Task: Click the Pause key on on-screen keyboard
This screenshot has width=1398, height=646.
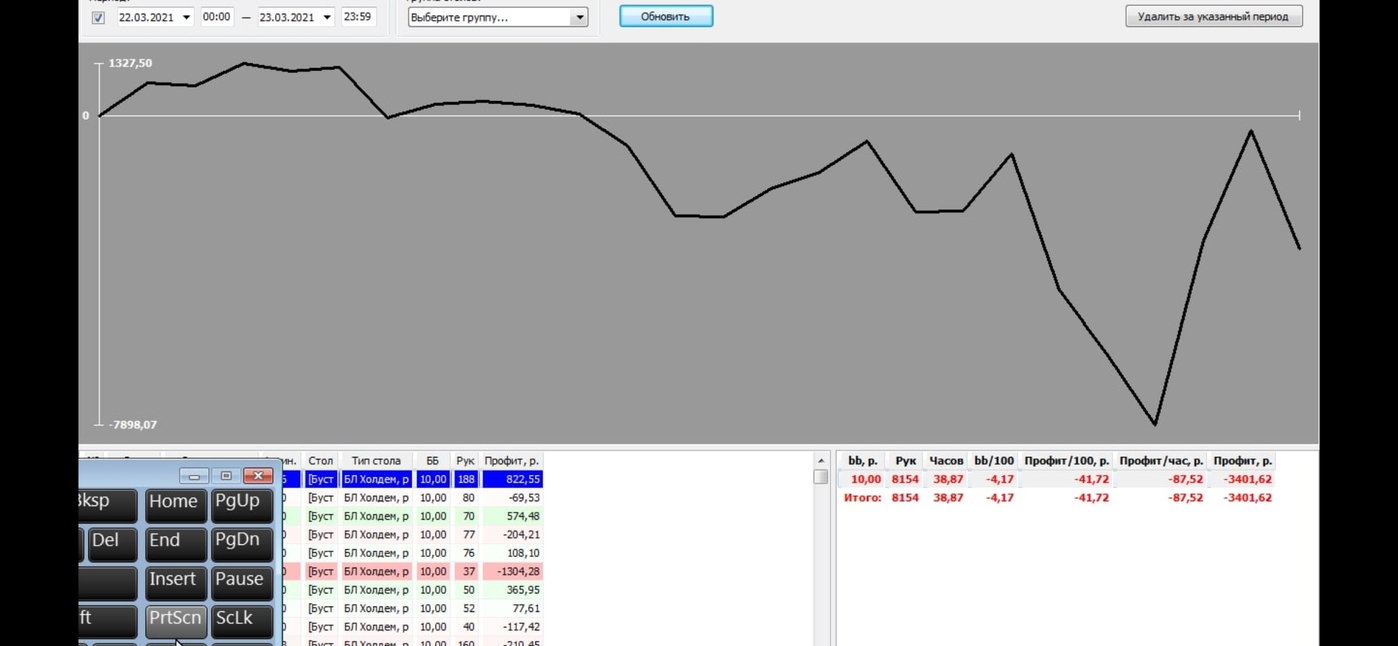Action: [x=241, y=581]
